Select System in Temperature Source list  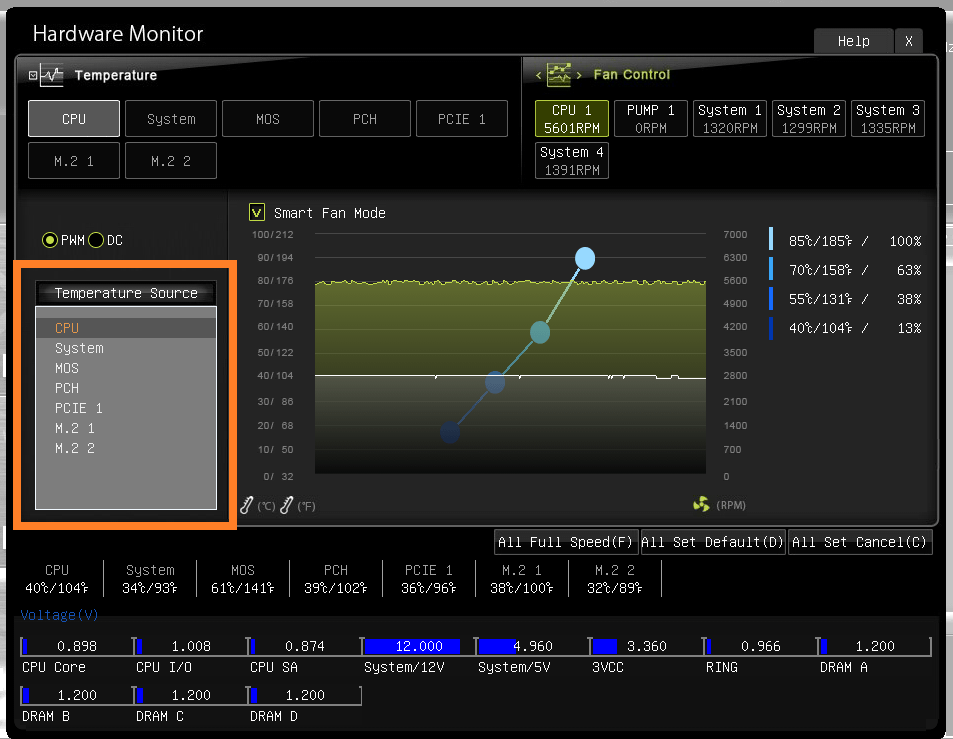coord(126,348)
